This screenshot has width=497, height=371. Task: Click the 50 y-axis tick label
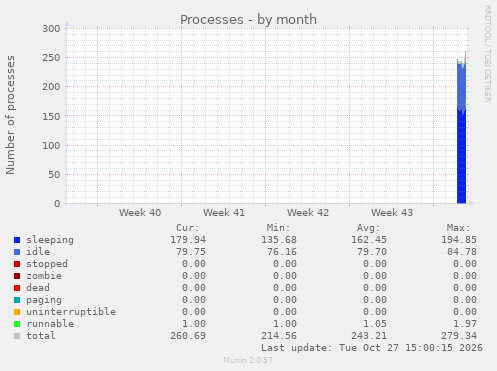pos(54,175)
